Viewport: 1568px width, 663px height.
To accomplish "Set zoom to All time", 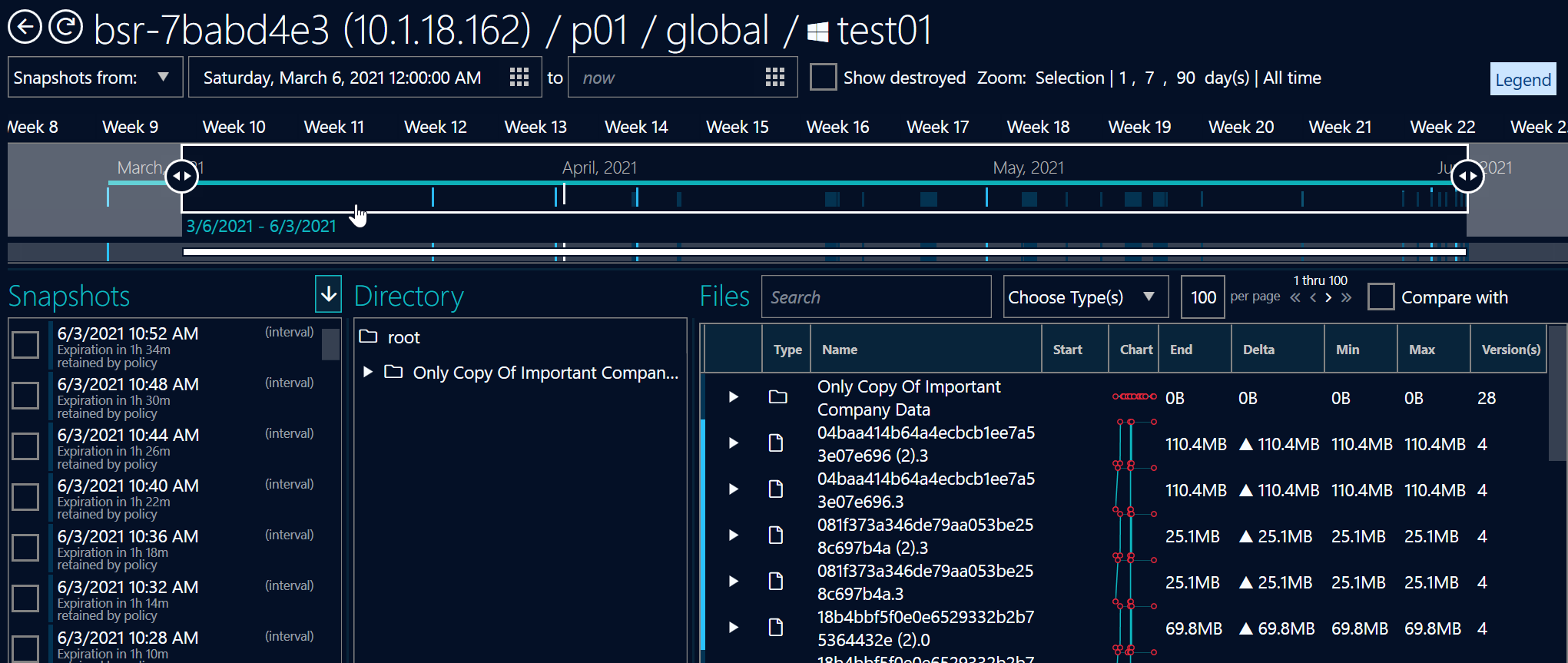I will [x=1292, y=78].
